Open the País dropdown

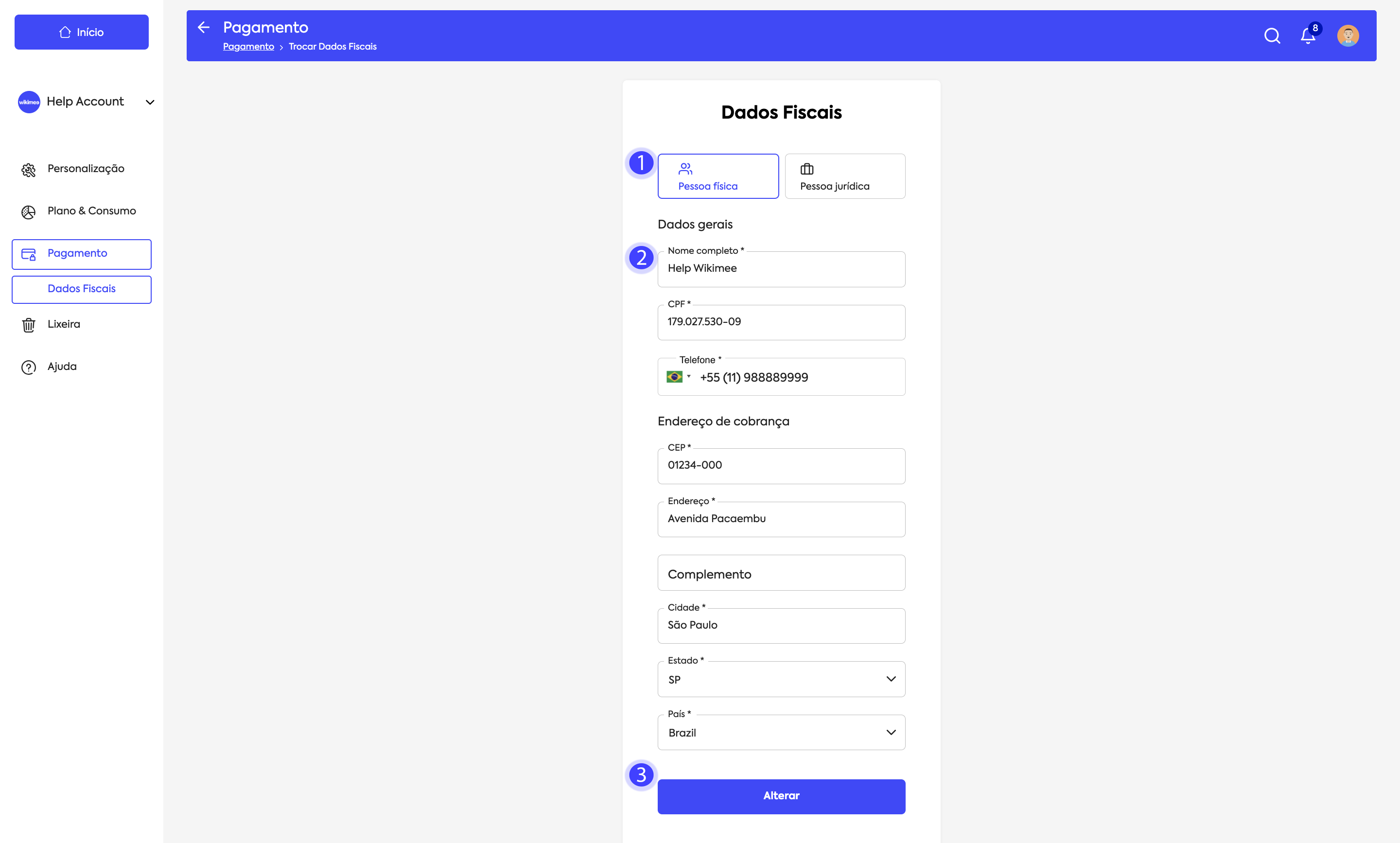coord(781,733)
